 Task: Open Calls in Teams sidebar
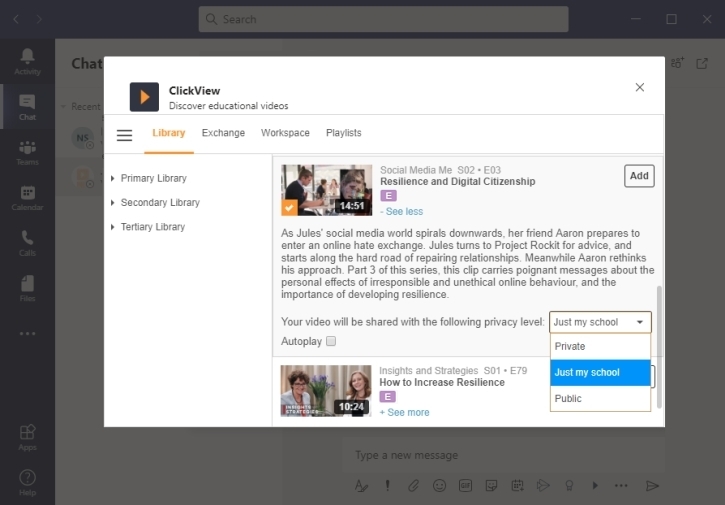pos(27,243)
